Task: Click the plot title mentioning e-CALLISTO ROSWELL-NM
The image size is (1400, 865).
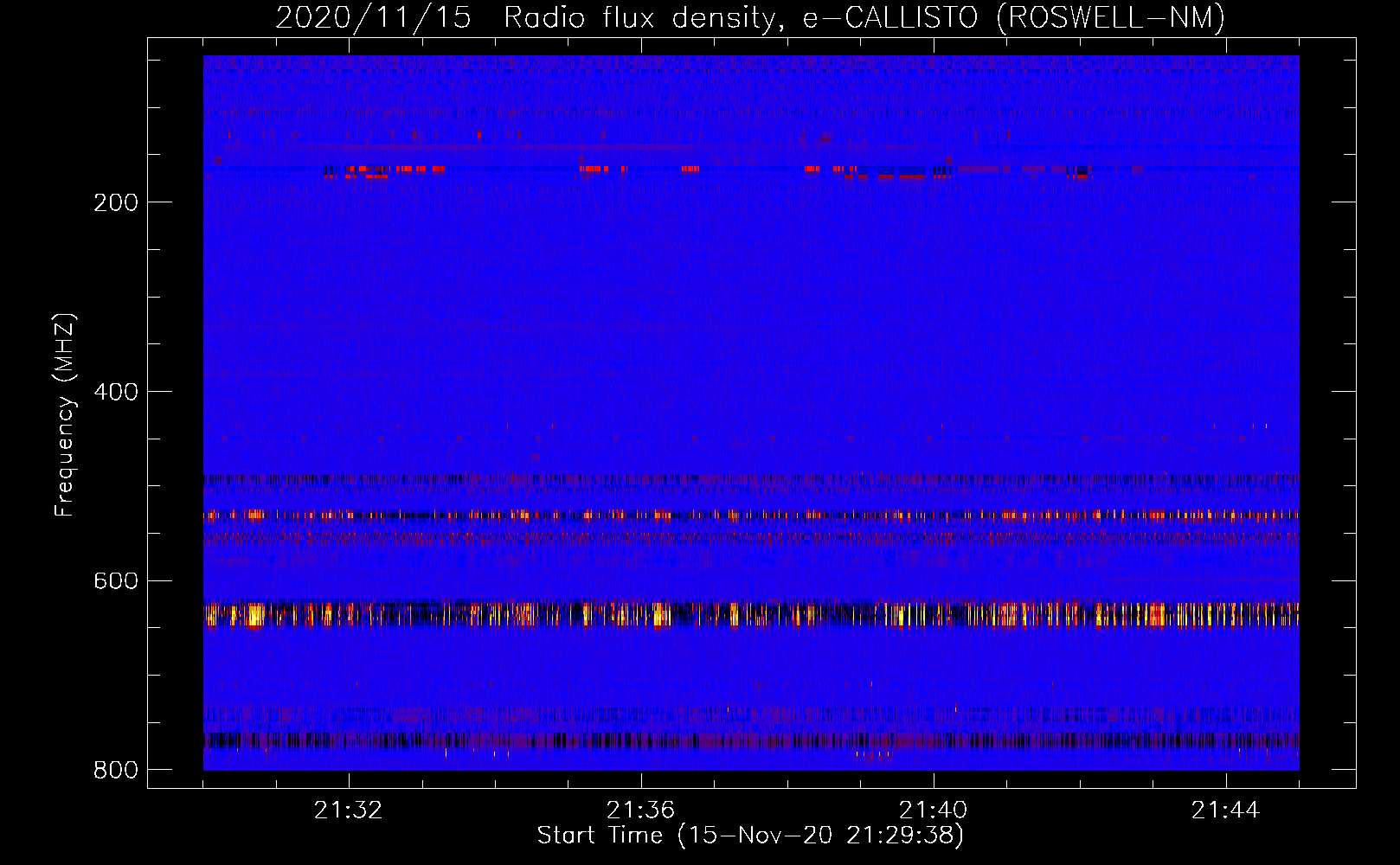Action: click(750, 17)
